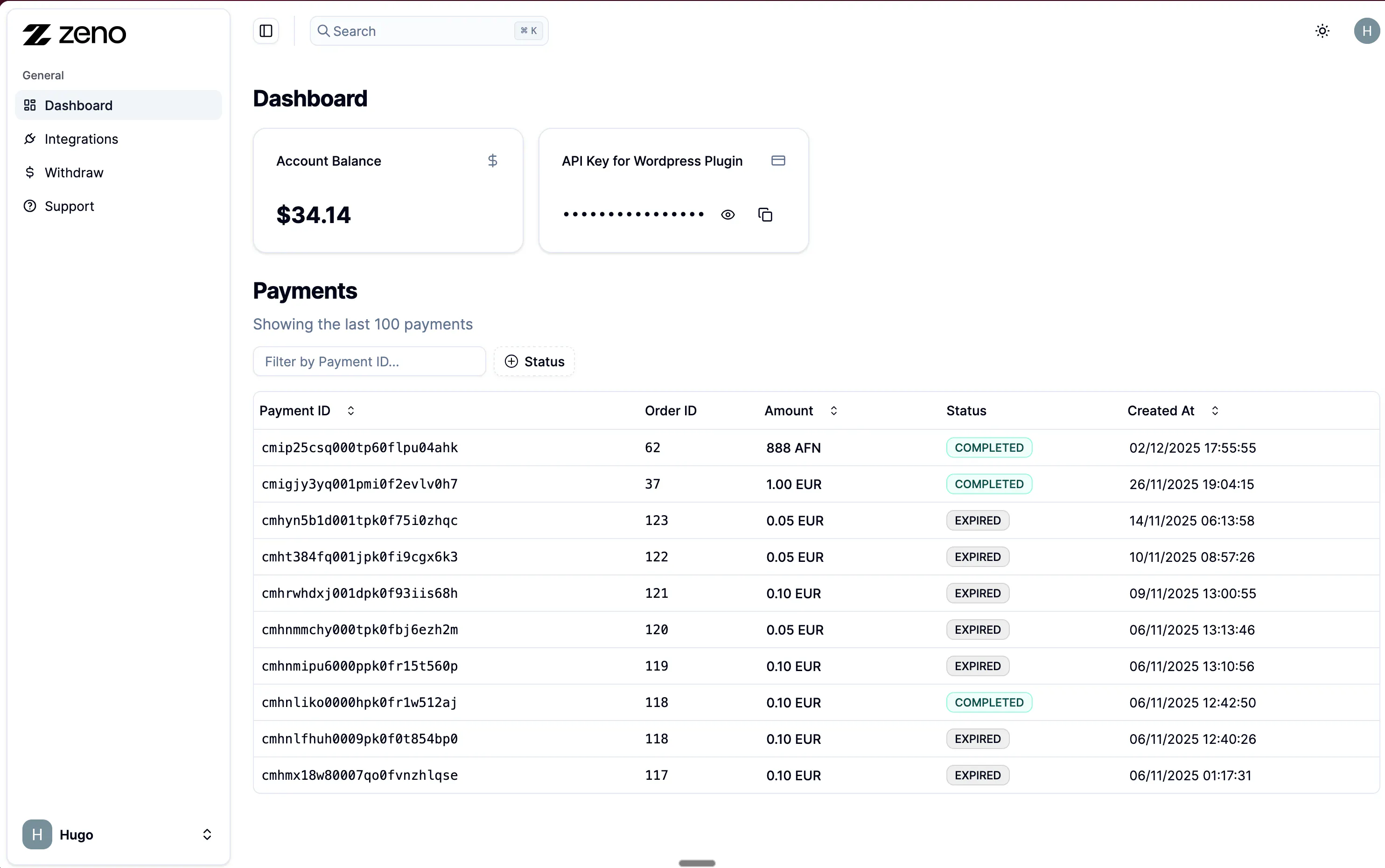Viewport: 1385px width, 868px height.
Task: Select payment cmhrwhdxj001dpk0f93iis68h
Action: 359,593
